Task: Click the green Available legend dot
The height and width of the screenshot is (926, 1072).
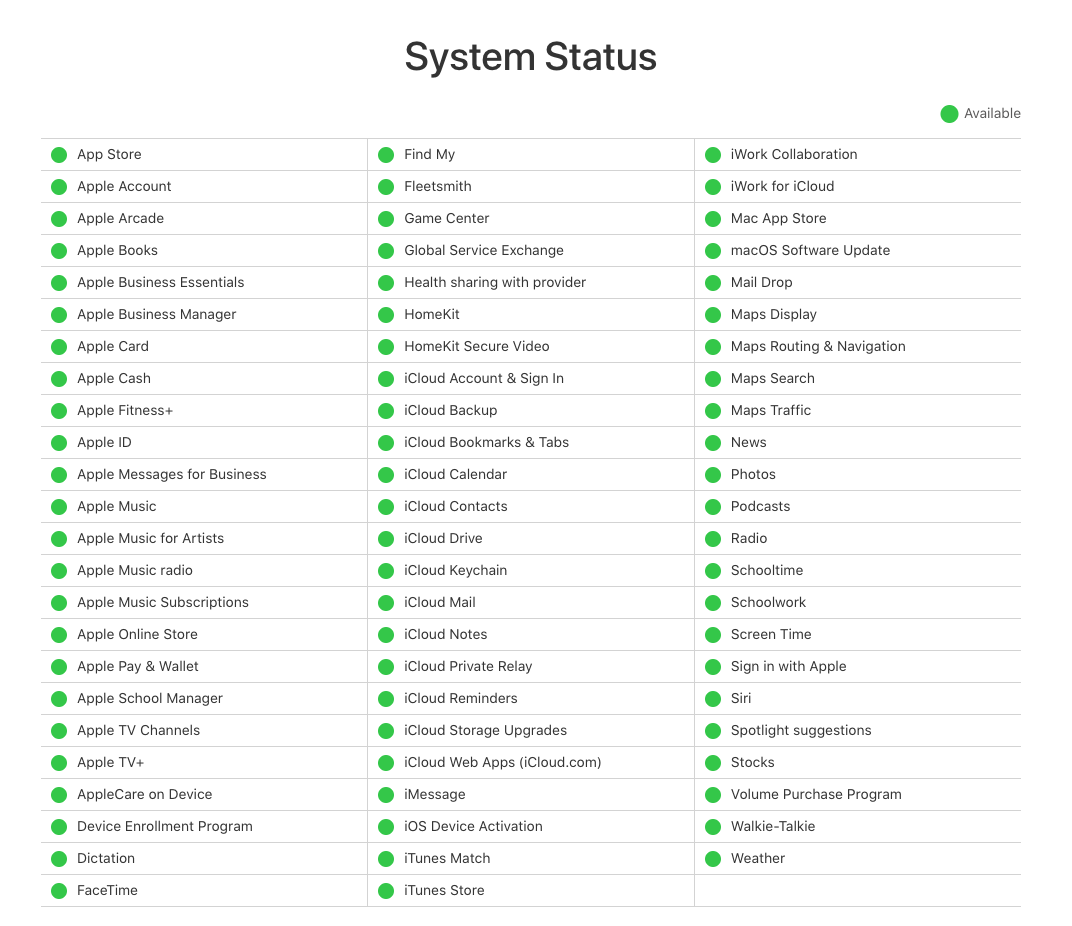Action: 949,114
